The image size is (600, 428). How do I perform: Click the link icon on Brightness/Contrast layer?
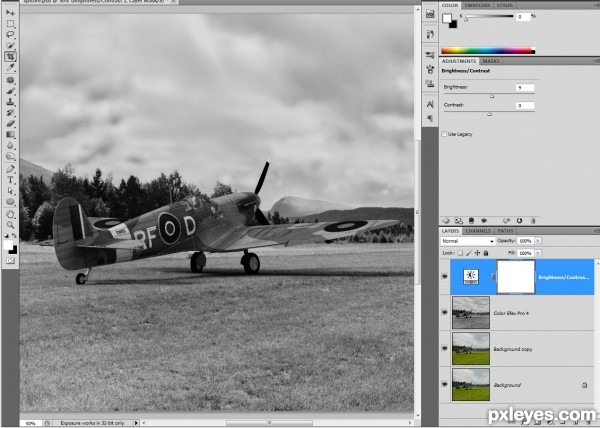click(x=493, y=276)
